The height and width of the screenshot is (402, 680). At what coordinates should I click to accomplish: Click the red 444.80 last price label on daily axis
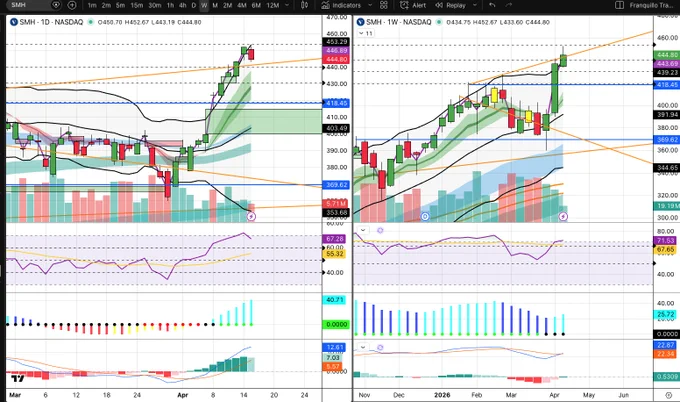point(337,59)
